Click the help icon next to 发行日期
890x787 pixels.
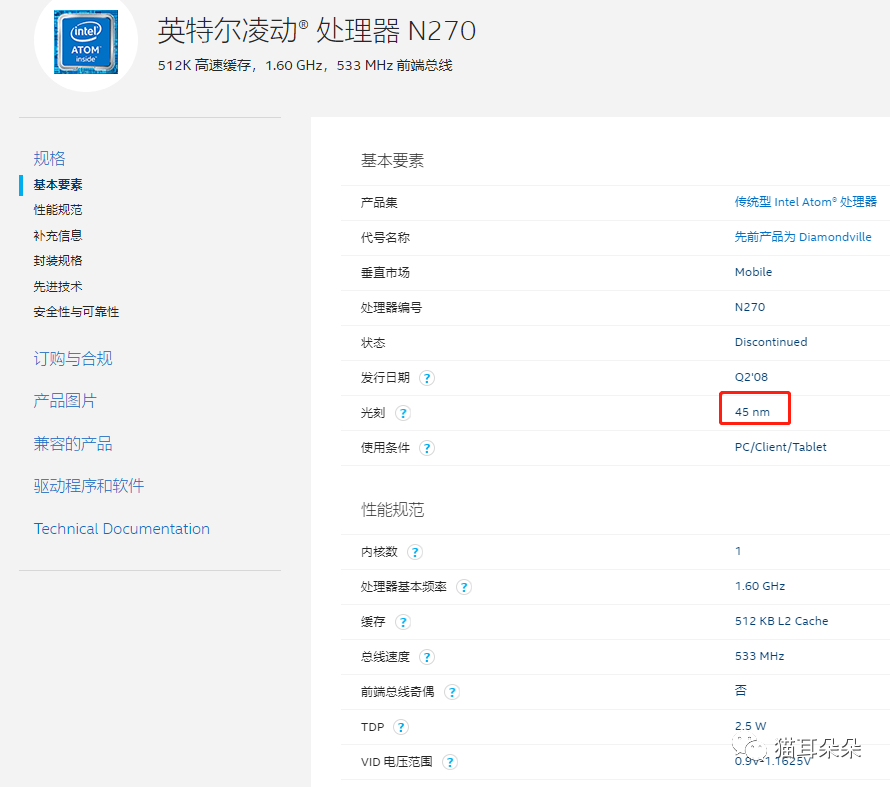coord(427,378)
